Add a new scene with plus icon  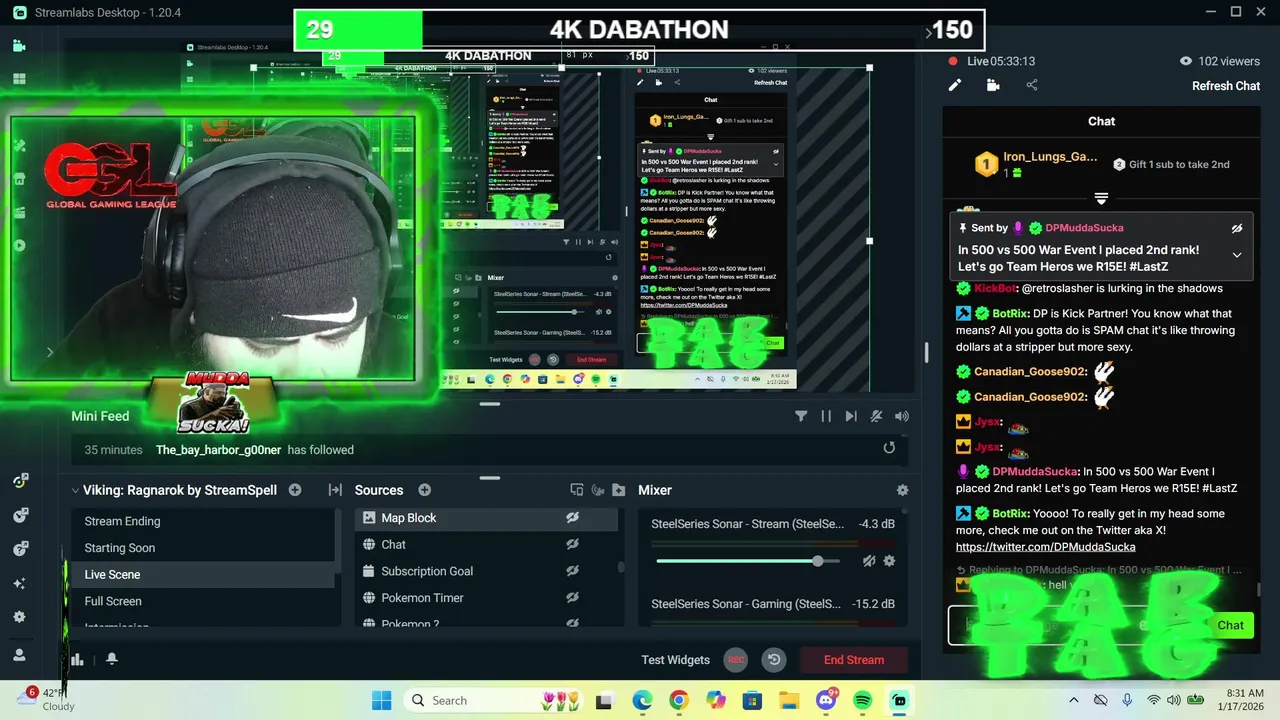[295, 490]
